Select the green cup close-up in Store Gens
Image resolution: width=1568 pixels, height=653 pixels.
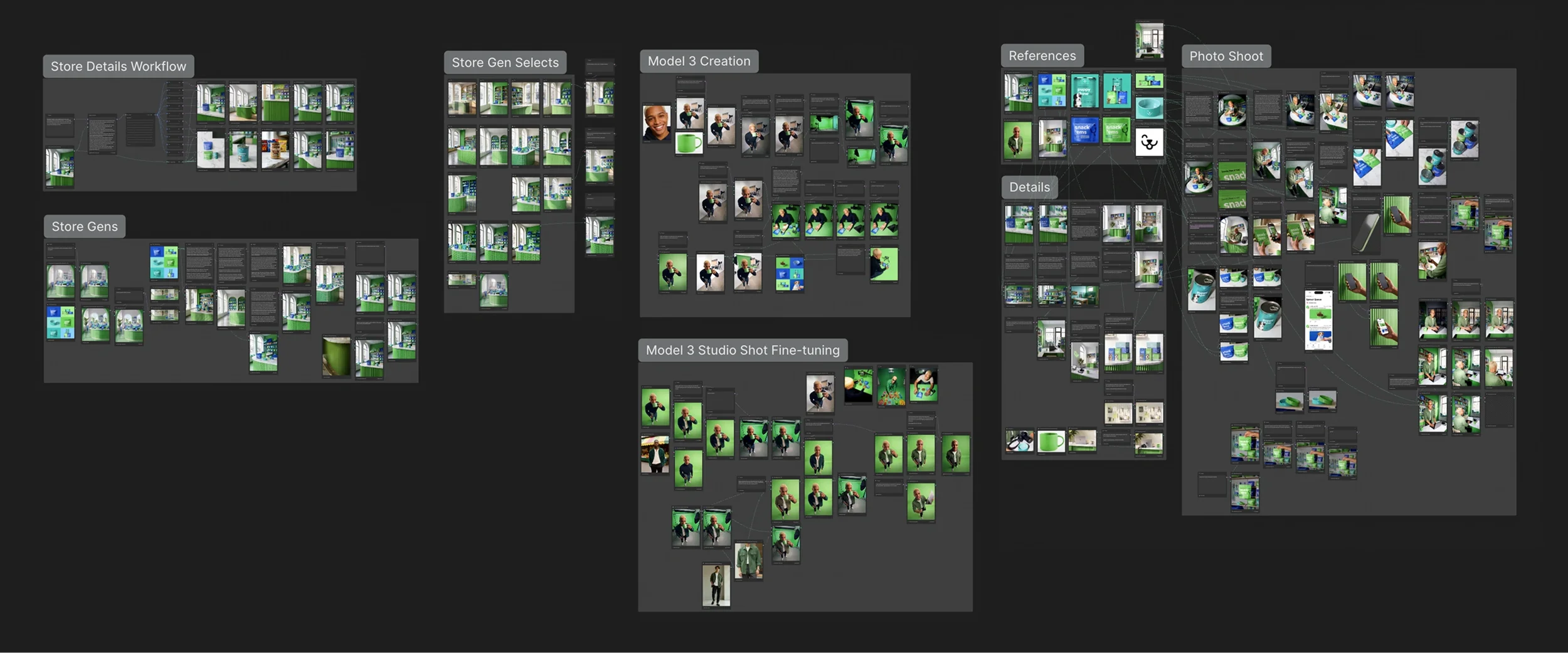(336, 356)
